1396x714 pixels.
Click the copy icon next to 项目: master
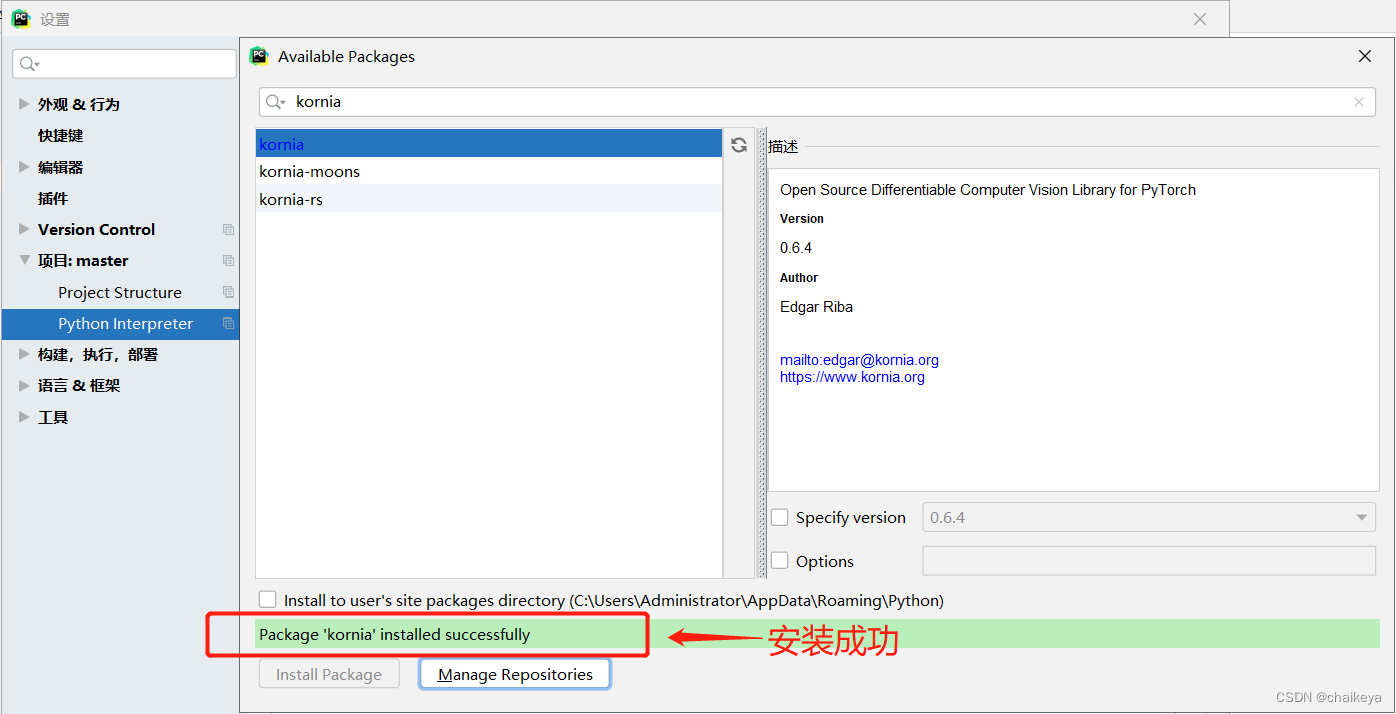pyautogui.click(x=228, y=260)
